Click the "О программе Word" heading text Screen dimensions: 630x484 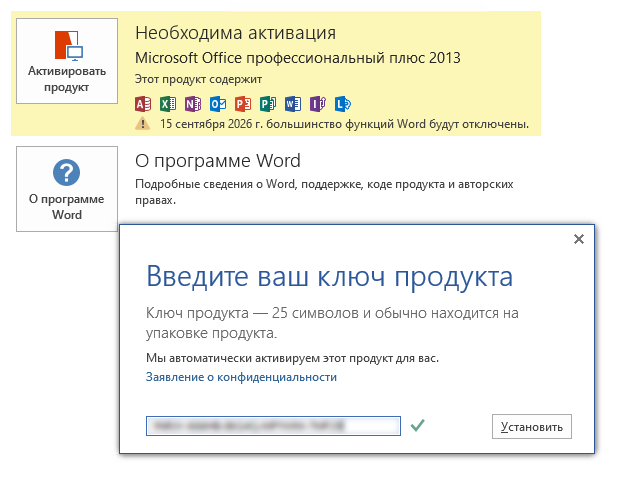click(x=218, y=161)
